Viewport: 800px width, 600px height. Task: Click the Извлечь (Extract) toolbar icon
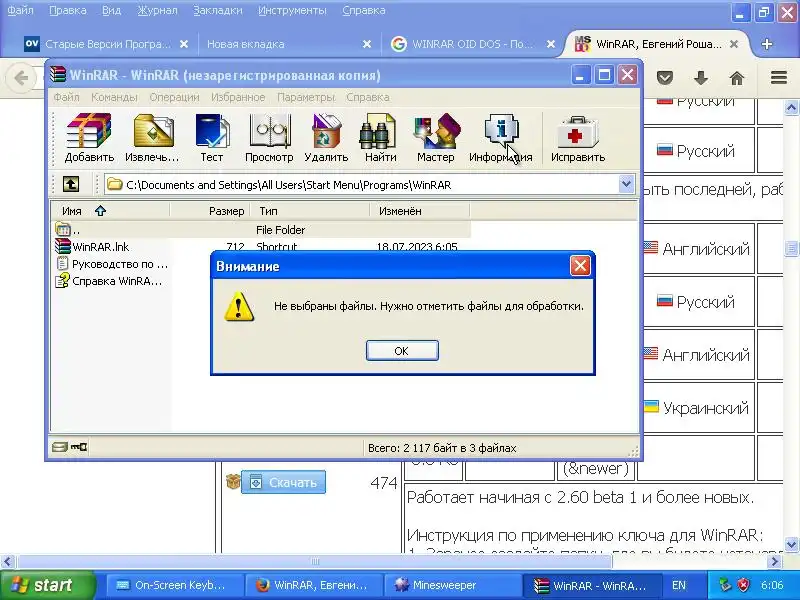[x=153, y=138]
